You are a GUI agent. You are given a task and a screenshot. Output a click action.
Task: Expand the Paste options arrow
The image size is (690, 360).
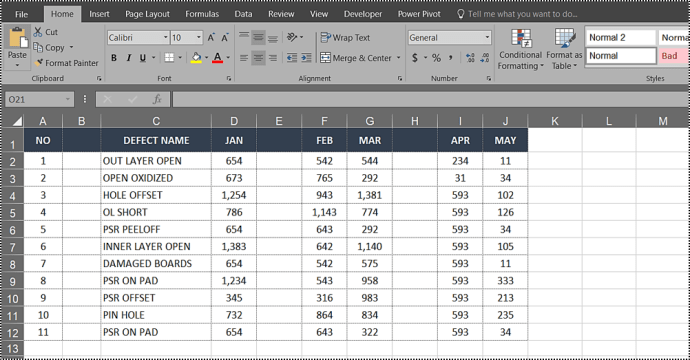pyautogui.click(x=17, y=65)
